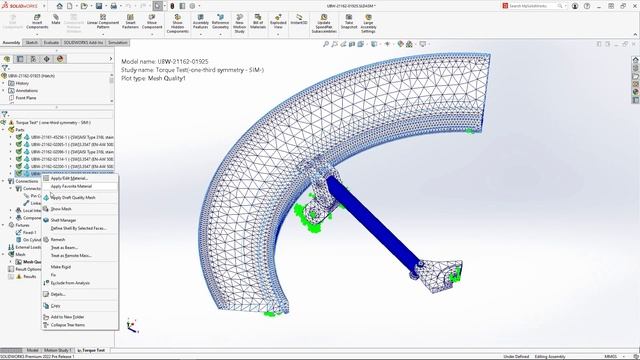Switch to the Assembly ribbon tab

[x=11, y=42]
